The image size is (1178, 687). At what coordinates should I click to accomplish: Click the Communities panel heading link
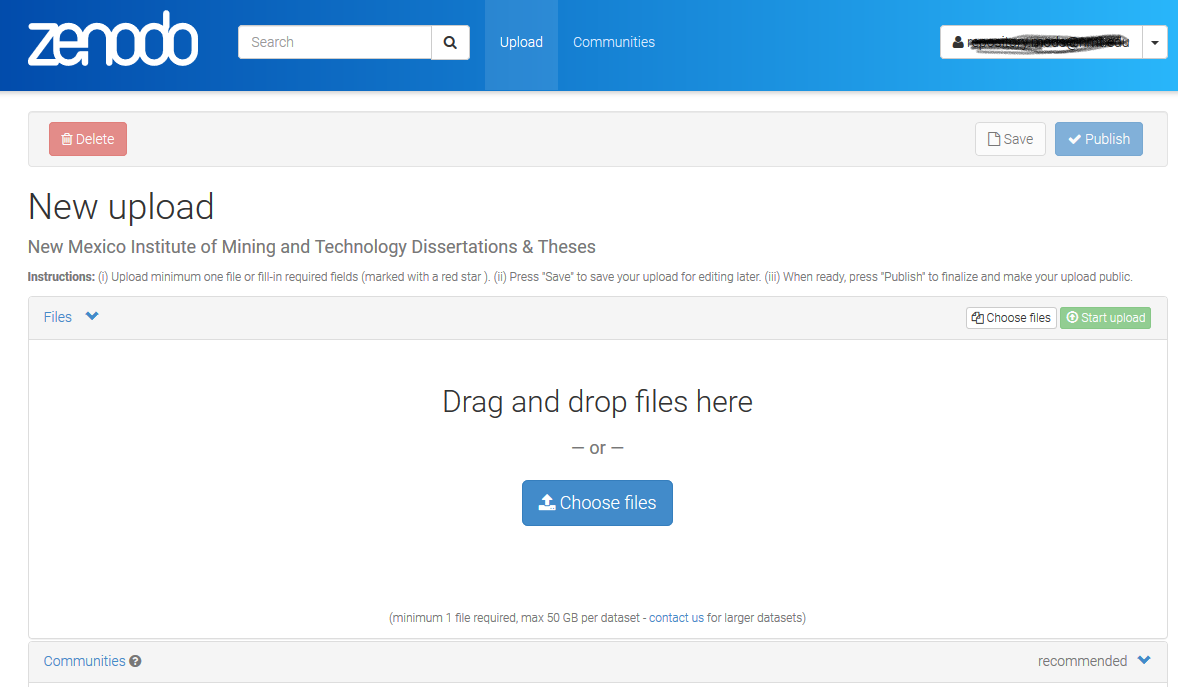click(x=84, y=661)
